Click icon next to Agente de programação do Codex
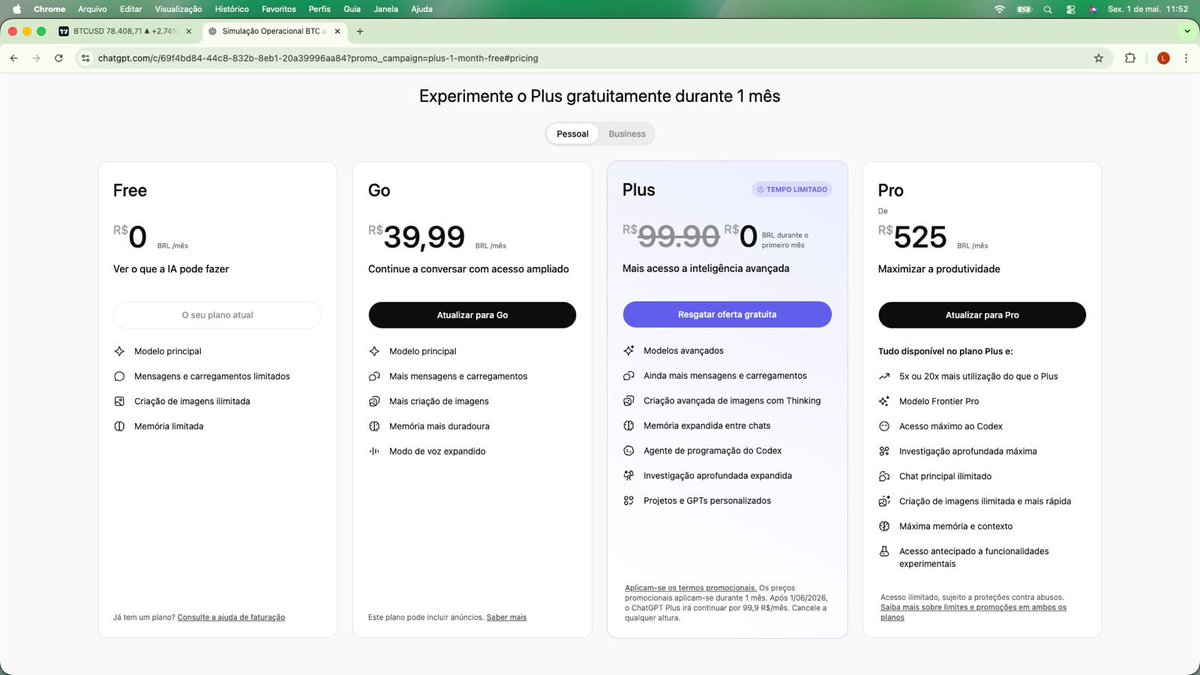This screenshot has height=675, width=1200. [x=629, y=451]
